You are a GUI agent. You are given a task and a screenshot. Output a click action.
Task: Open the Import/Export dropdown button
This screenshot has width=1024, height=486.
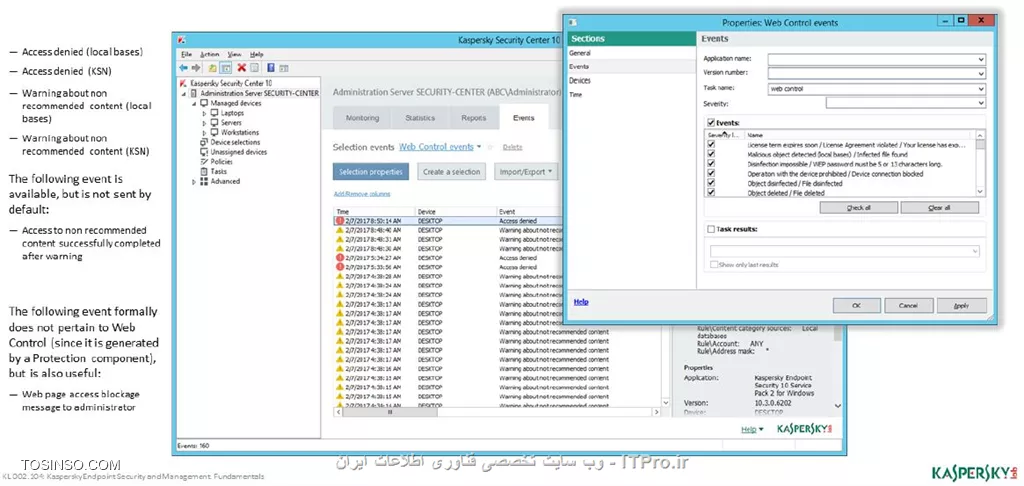[526, 172]
